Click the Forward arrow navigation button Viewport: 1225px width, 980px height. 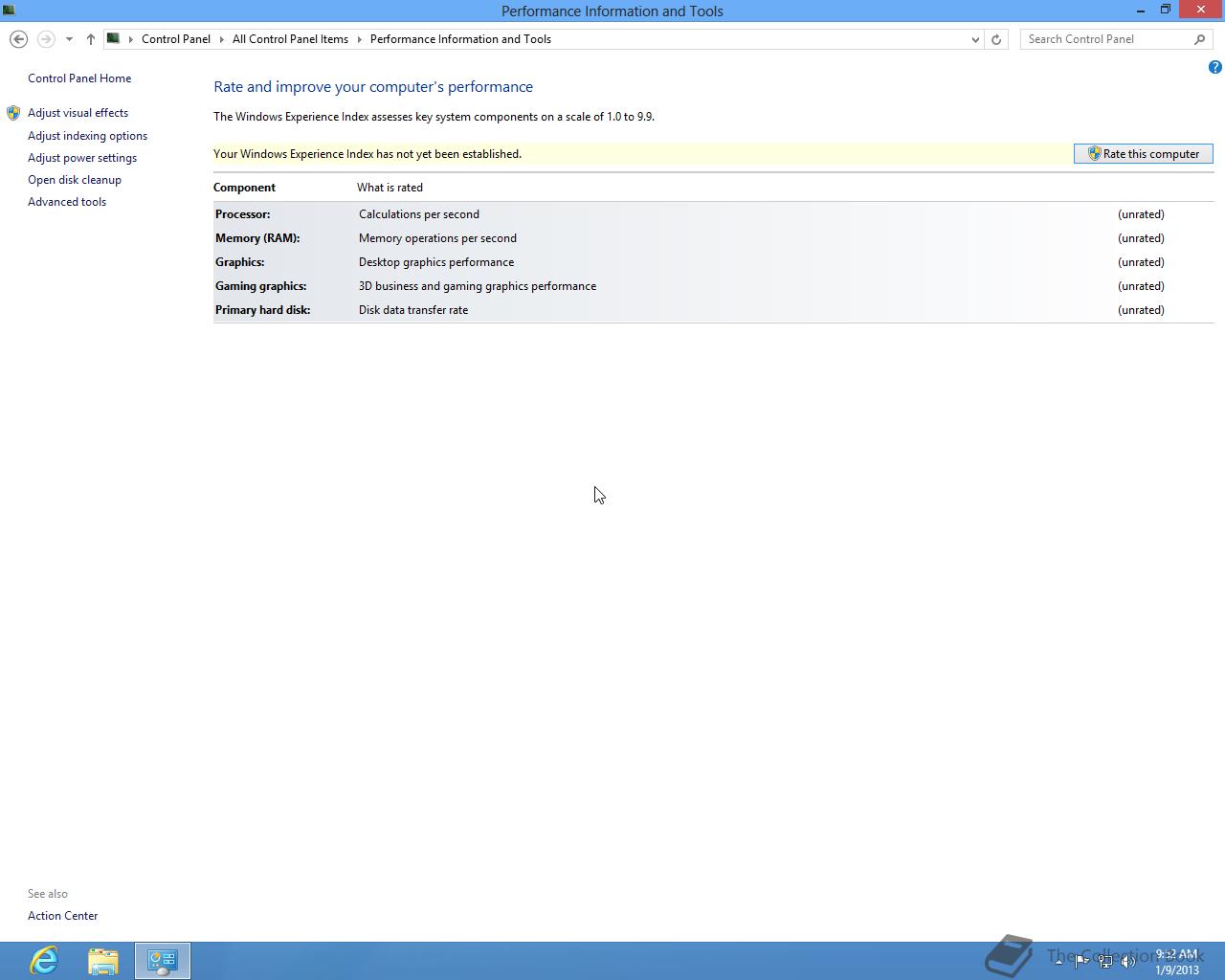[45, 39]
